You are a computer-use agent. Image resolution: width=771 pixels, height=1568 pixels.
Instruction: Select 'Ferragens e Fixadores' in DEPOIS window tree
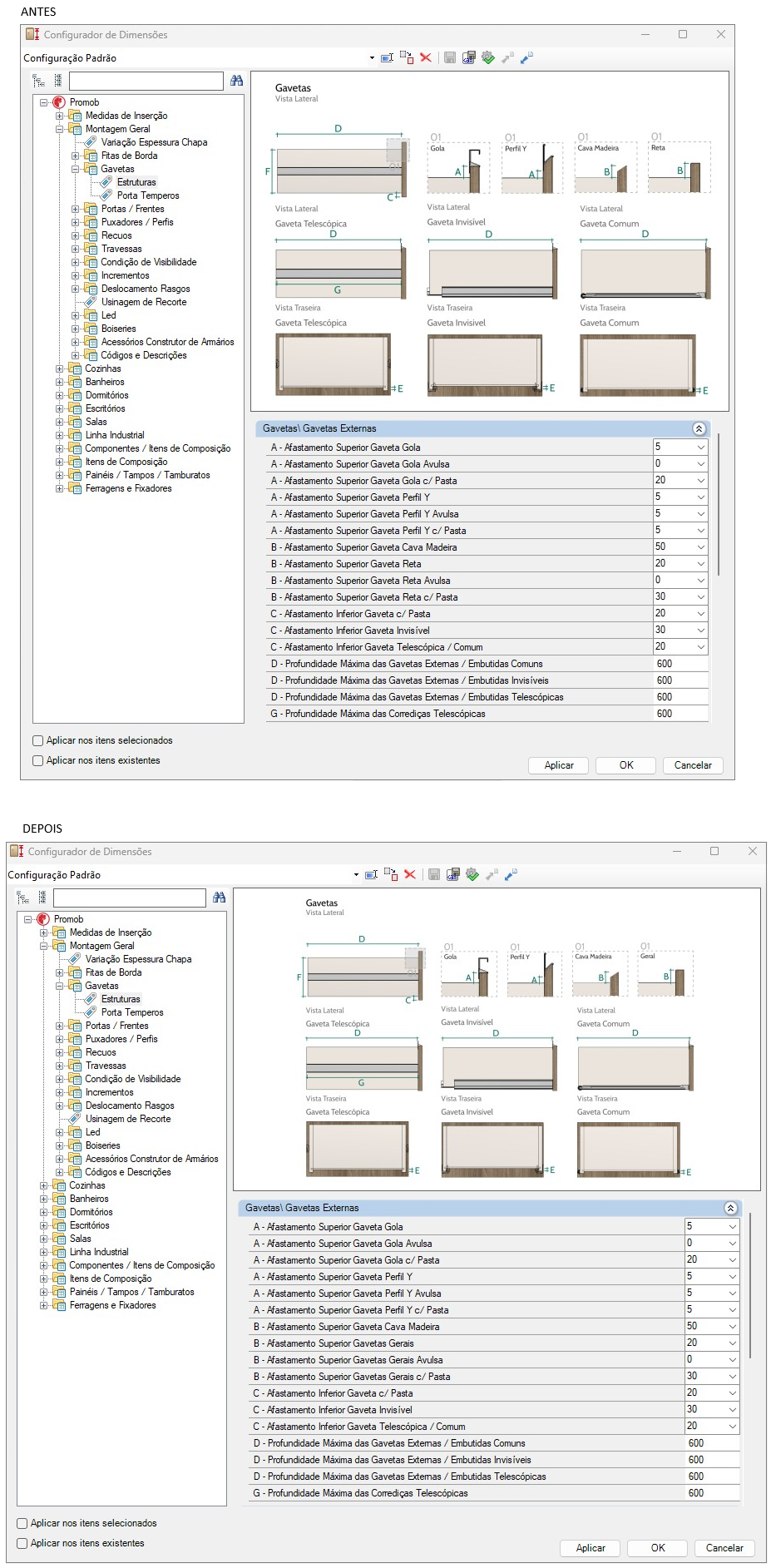[x=112, y=1305]
